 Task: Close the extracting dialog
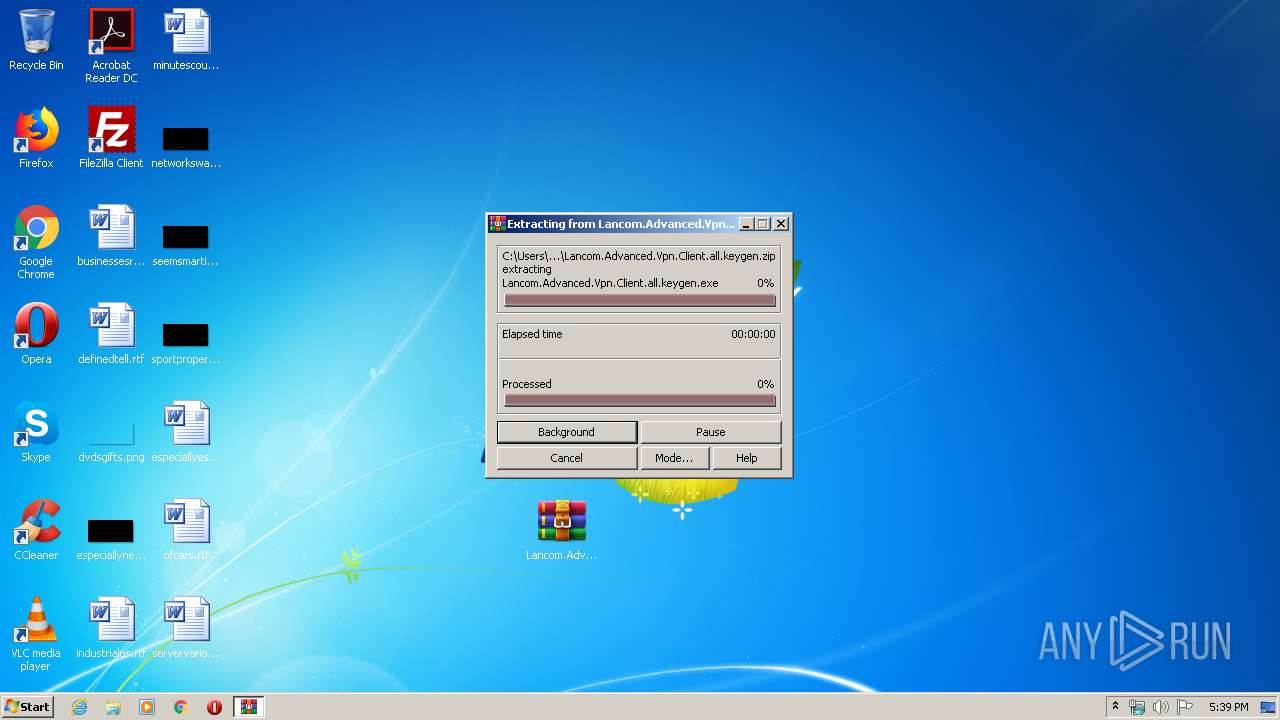(781, 224)
